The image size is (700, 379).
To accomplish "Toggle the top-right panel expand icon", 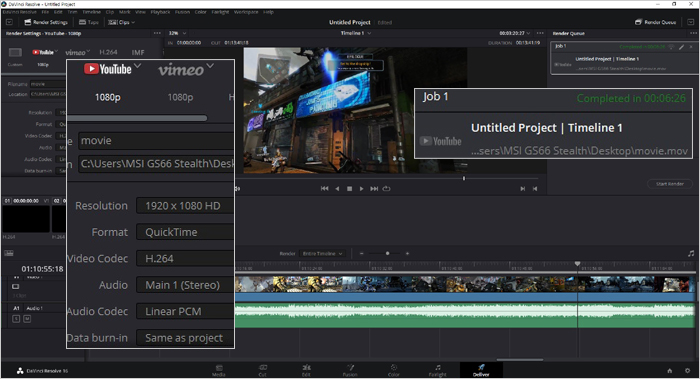I will click(690, 22).
